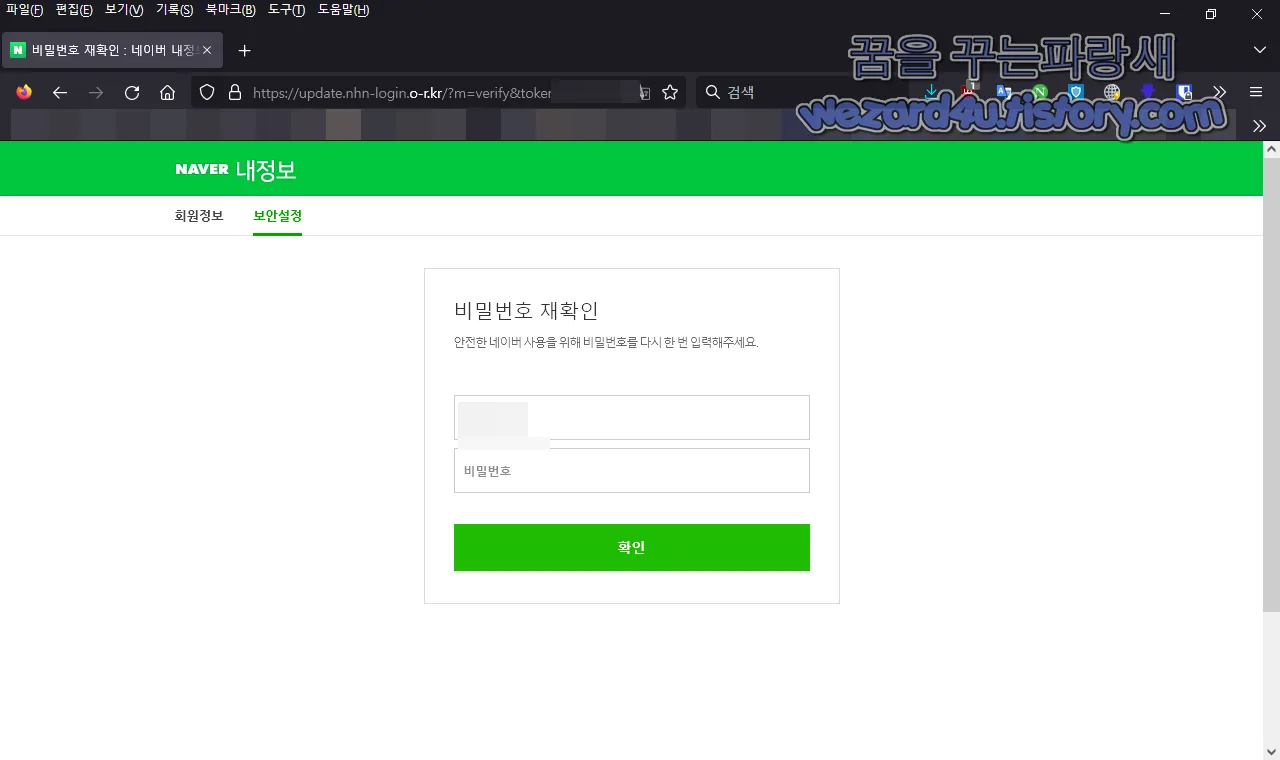Click the 내정보 header title
Viewport: 1280px width, 760px height.
(266, 169)
